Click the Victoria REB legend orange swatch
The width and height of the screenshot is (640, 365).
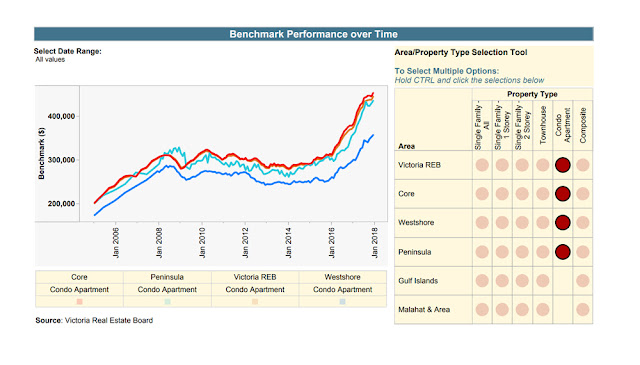pyautogui.click(x=255, y=302)
